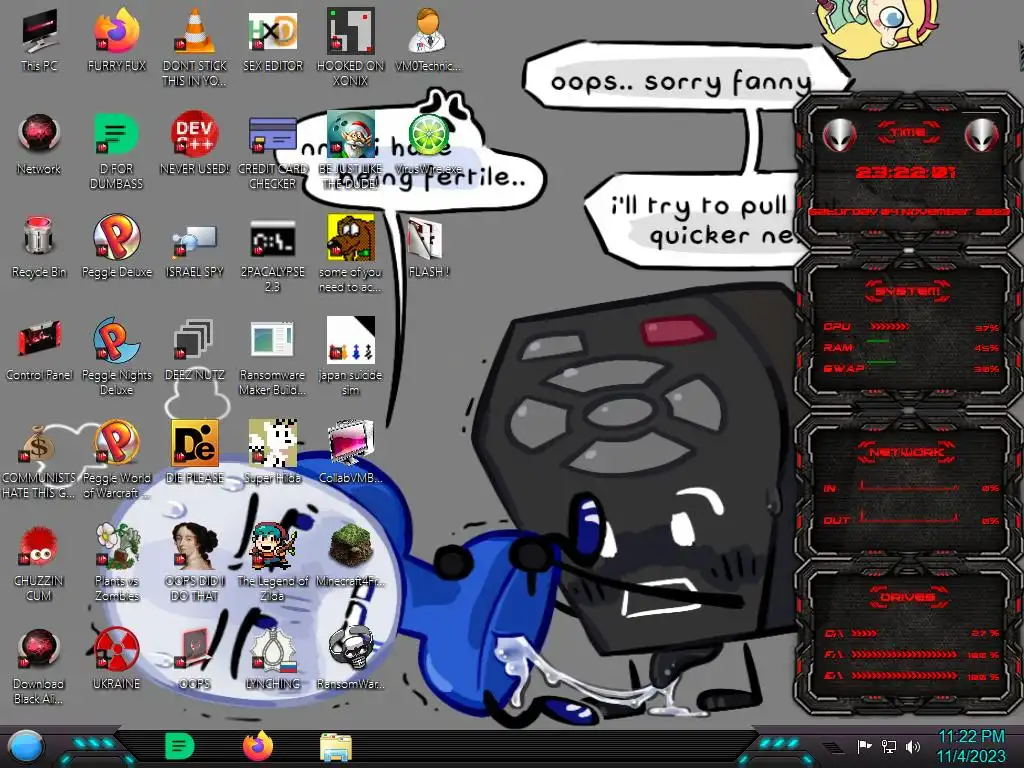
Task: Open the Ransomware Maker Build... icon
Action: point(273,357)
